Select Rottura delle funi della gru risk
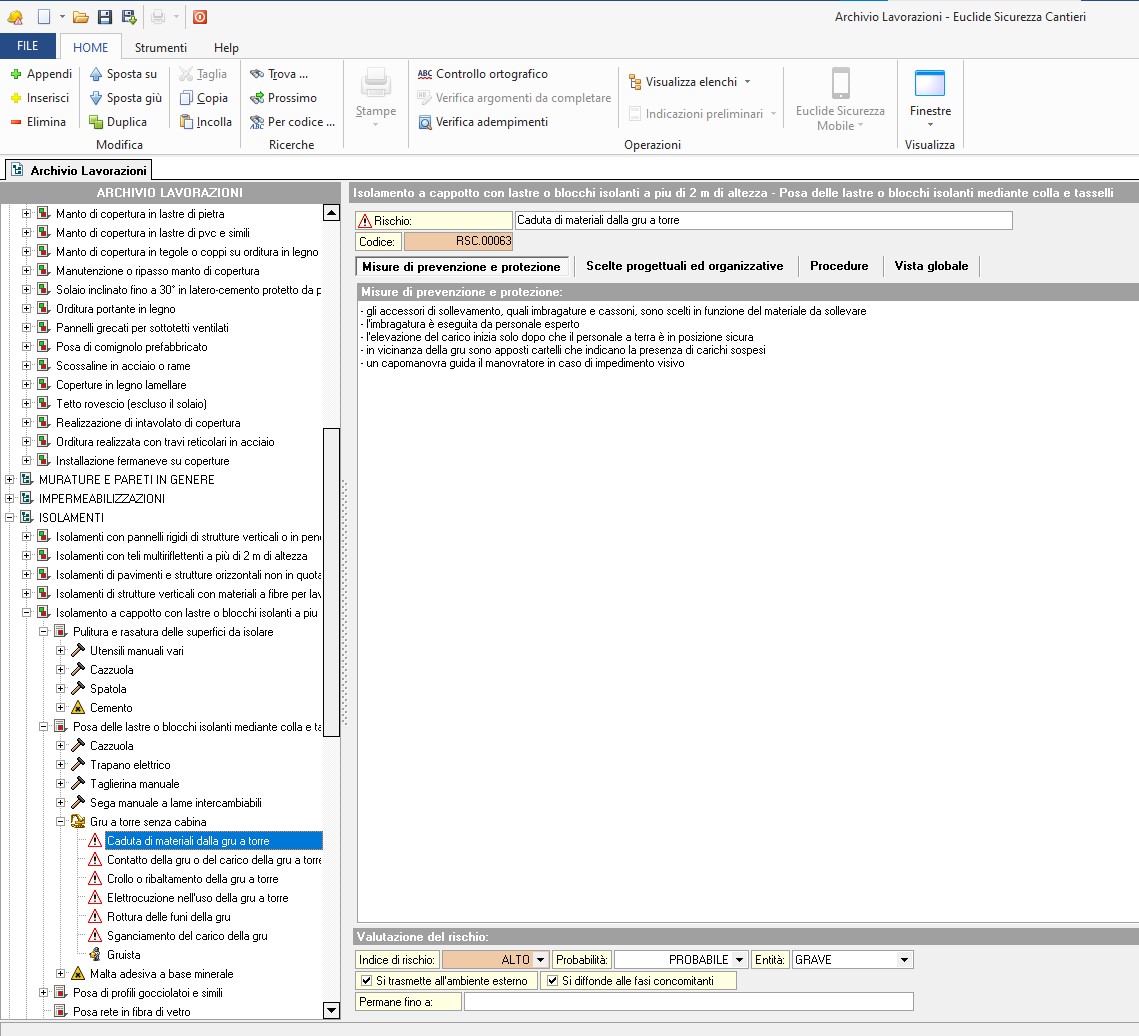The width and height of the screenshot is (1139, 1036). pos(168,917)
